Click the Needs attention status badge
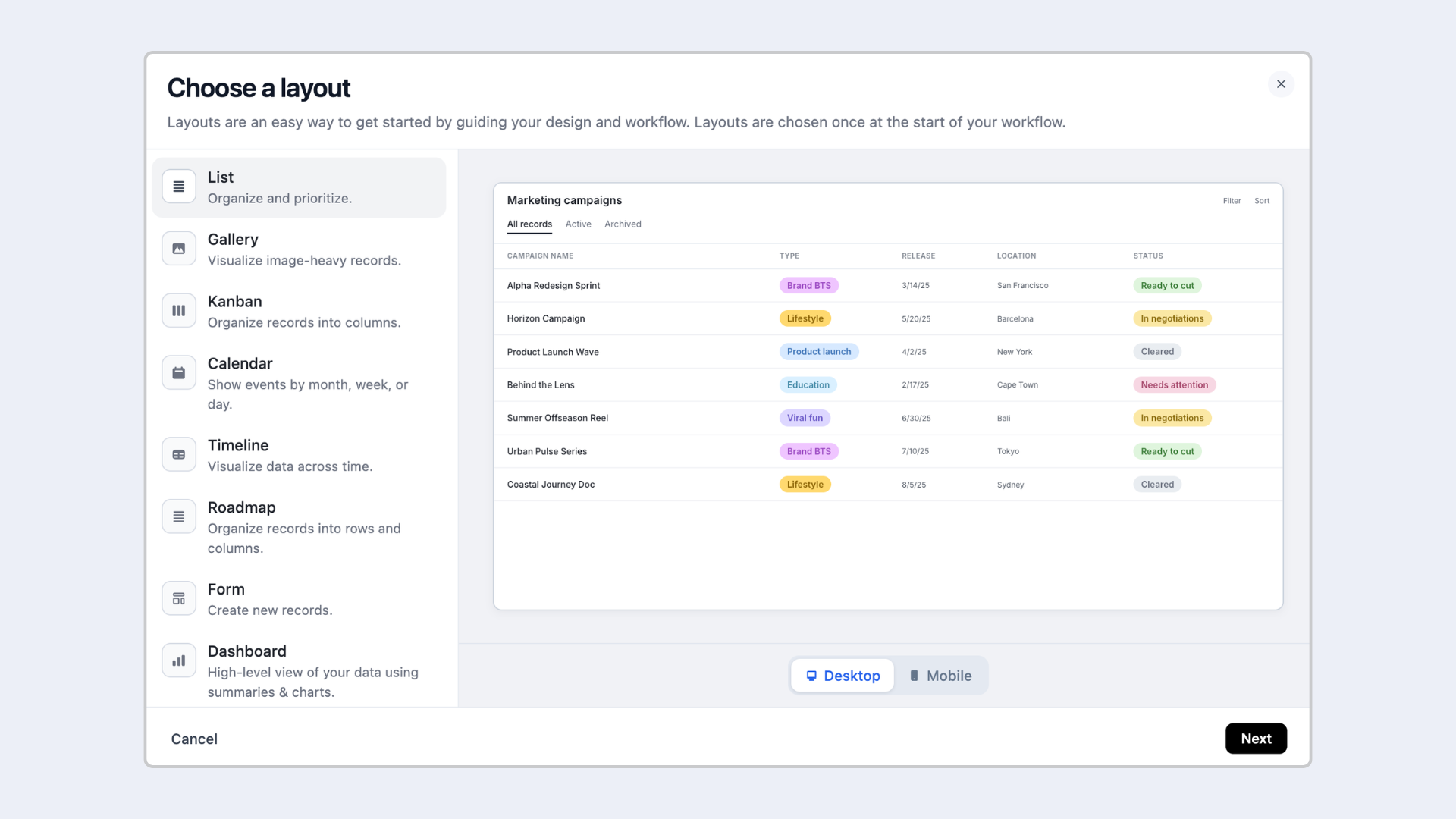 pos(1174,385)
